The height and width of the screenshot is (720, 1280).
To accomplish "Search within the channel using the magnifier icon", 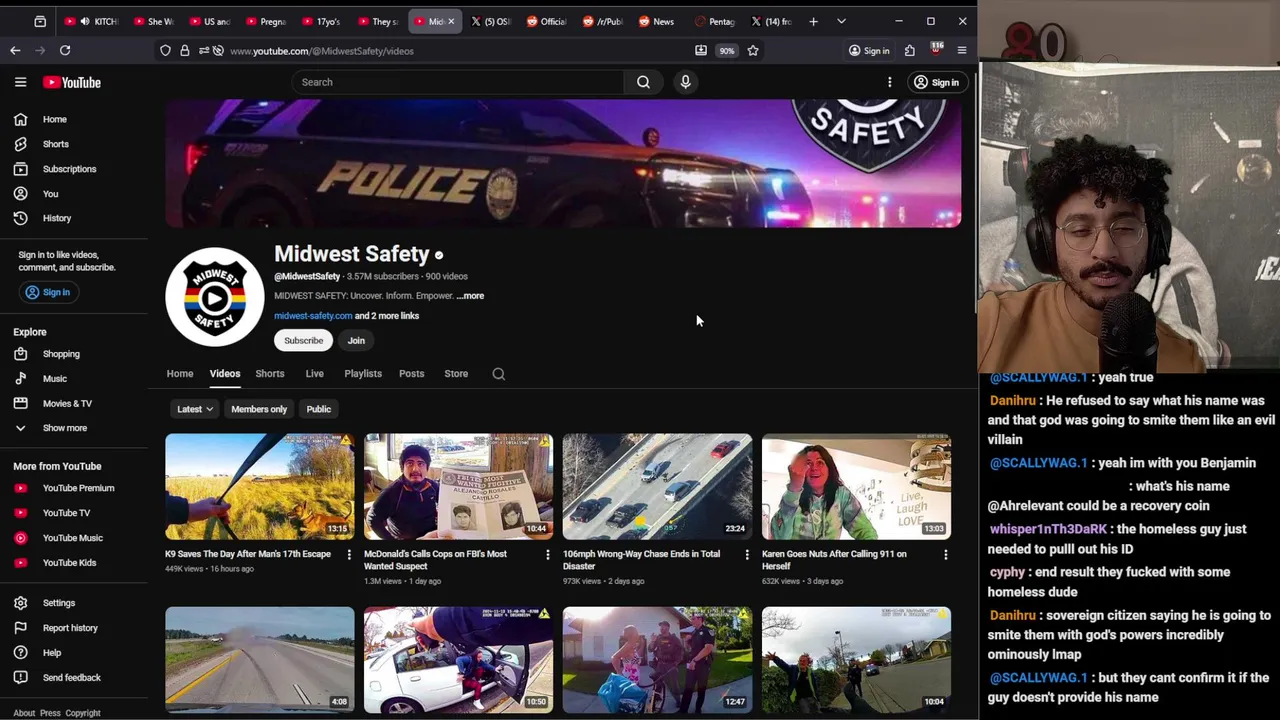I will 499,374.
